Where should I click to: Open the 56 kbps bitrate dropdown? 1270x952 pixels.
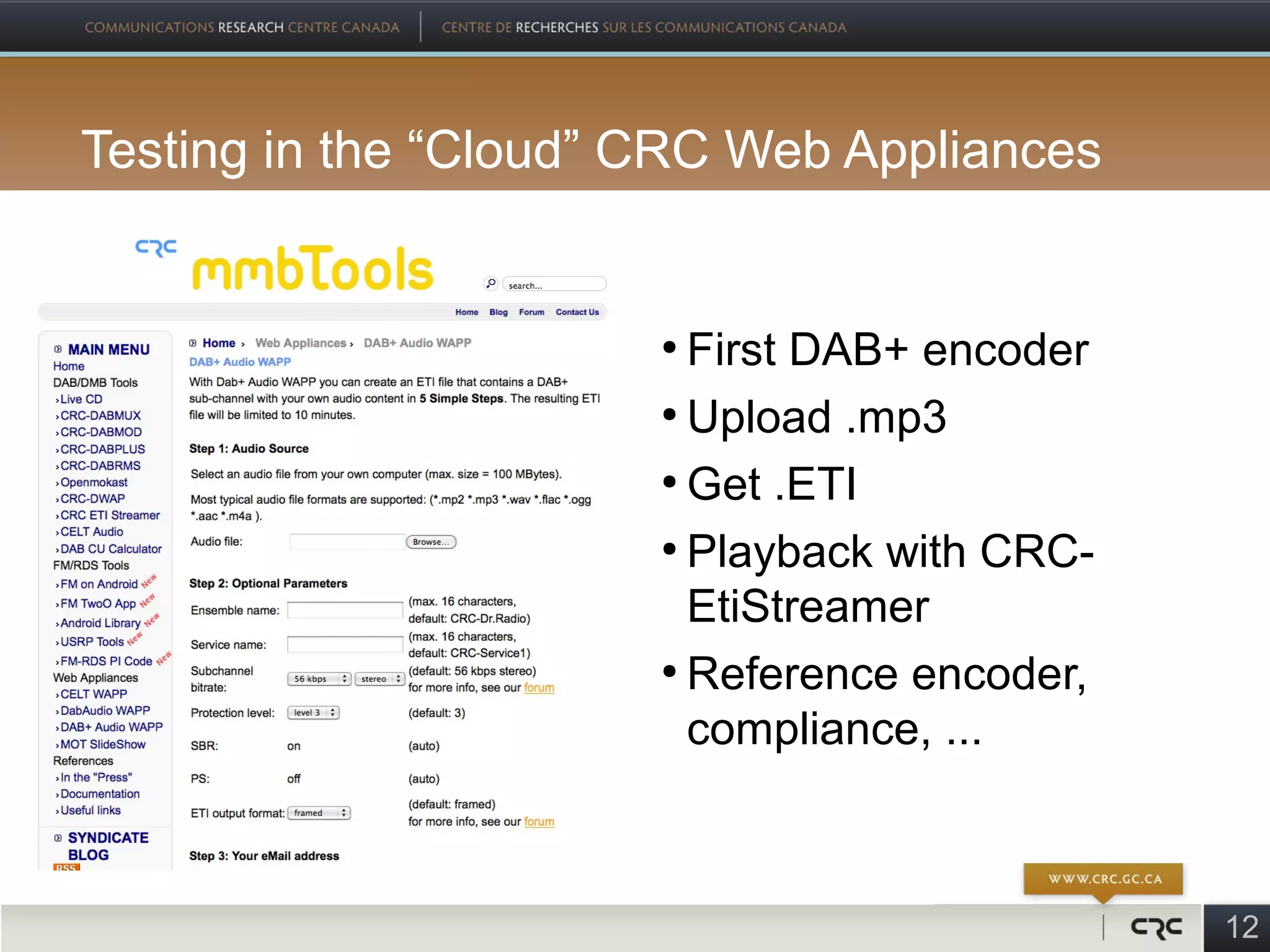point(319,679)
